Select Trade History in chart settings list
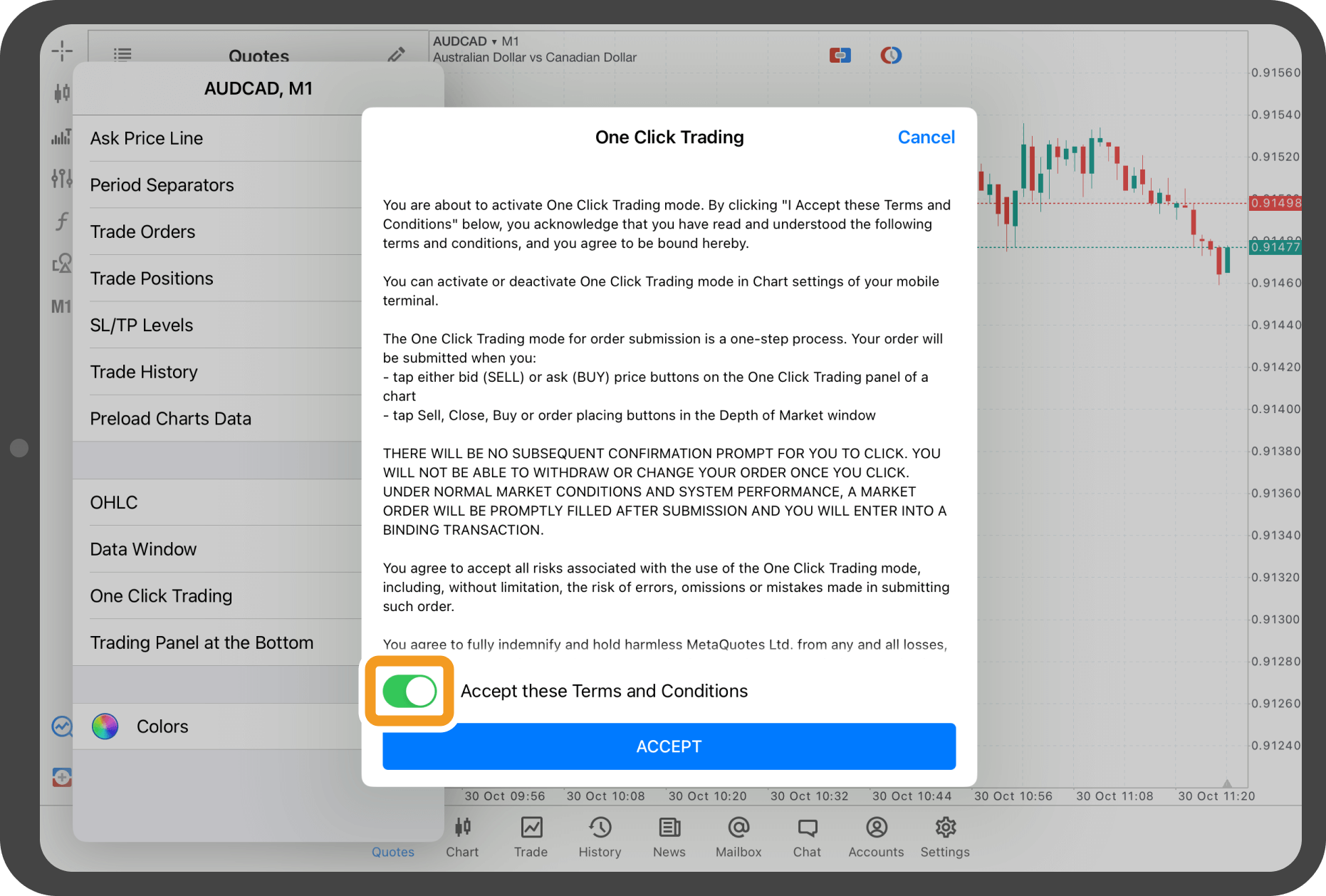The height and width of the screenshot is (896, 1326). pos(144,372)
